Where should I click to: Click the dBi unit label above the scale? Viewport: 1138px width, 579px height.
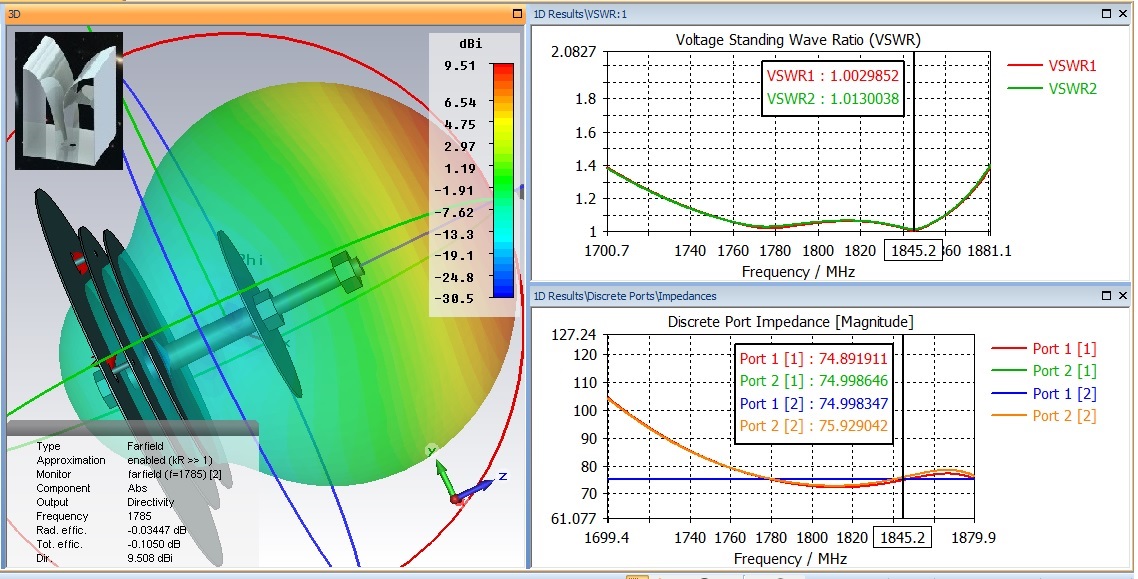[470, 44]
